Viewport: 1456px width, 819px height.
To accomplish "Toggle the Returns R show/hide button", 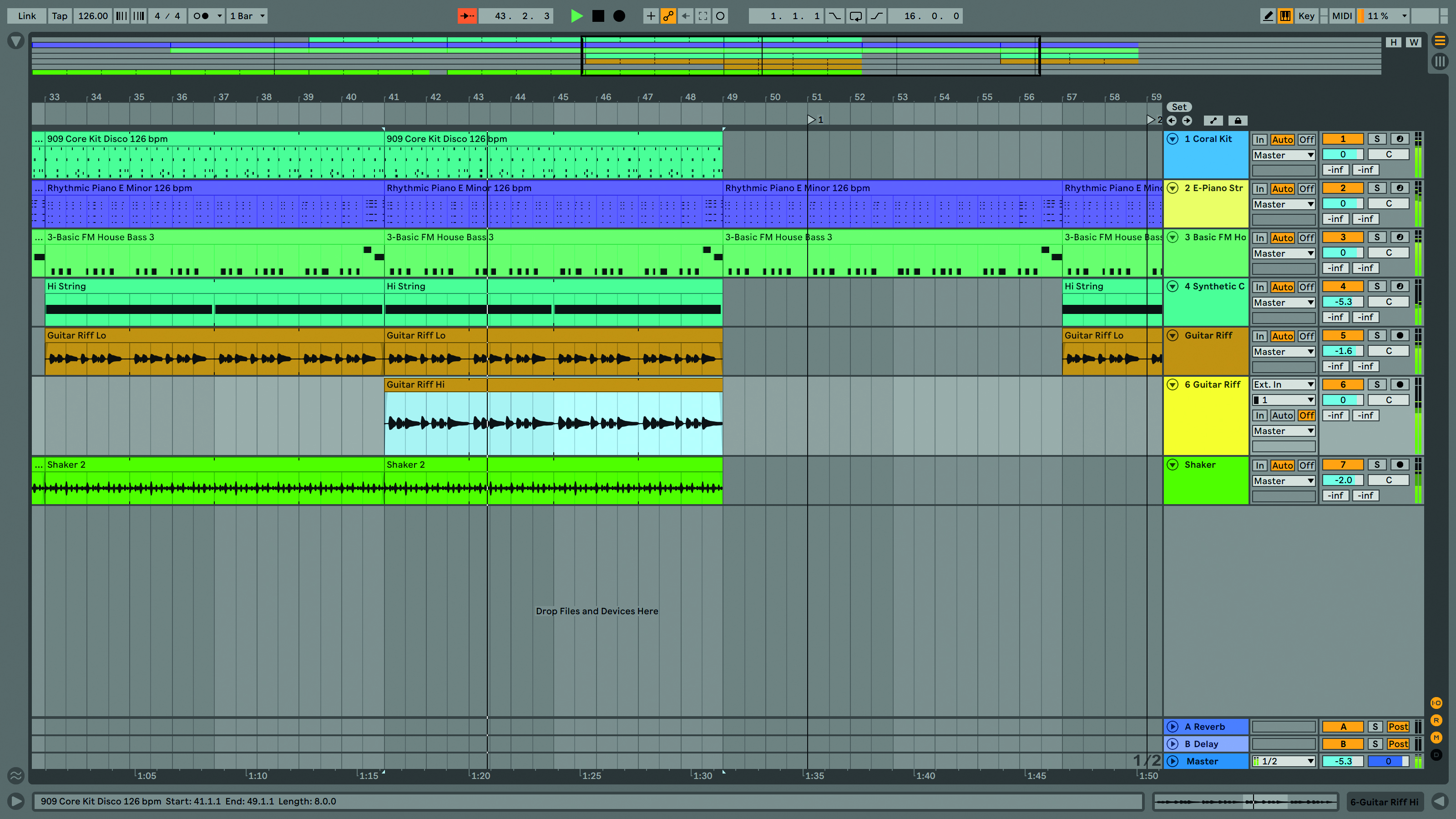I will click(1436, 721).
